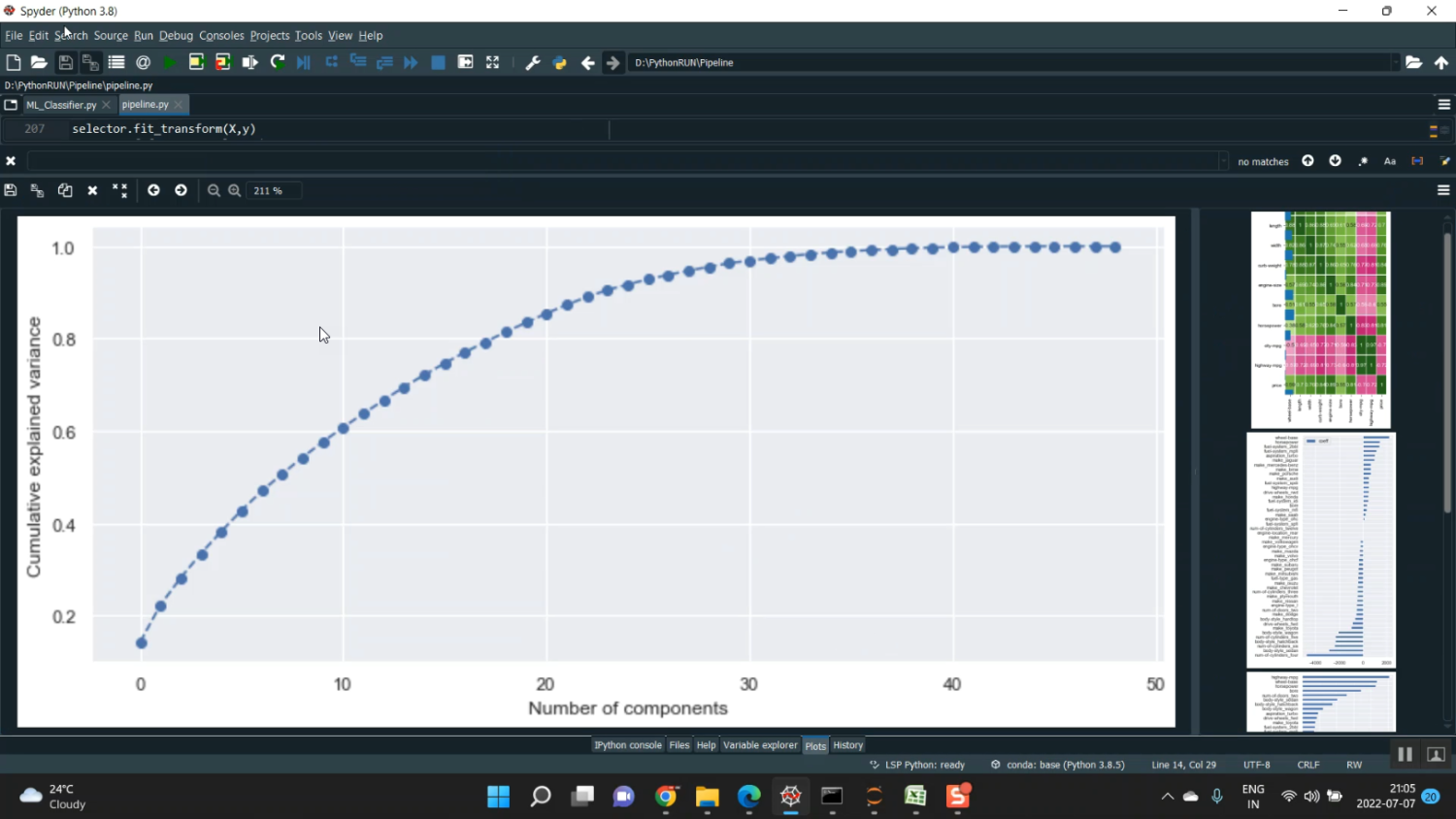Start debugging the file icon
Image resolution: width=1456 pixels, height=819 pixels.
coord(304,62)
